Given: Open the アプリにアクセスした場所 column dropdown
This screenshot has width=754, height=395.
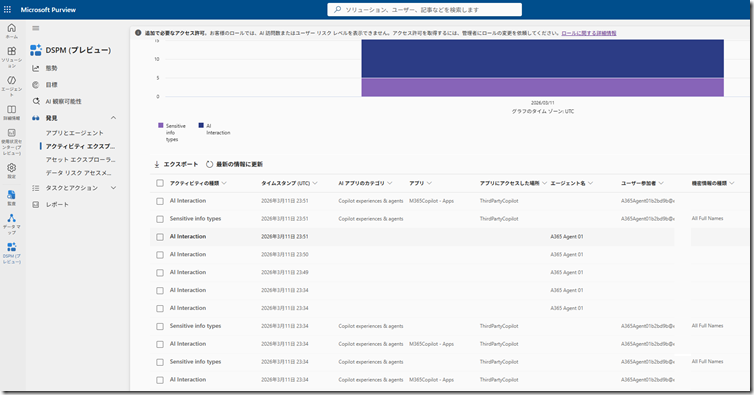Looking at the screenshot, I should (x=545, y=183).
